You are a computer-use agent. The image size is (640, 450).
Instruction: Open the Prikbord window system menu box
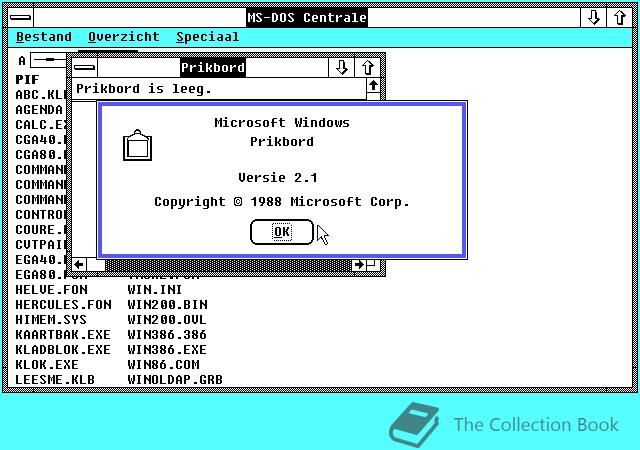(x=84, y=67)
